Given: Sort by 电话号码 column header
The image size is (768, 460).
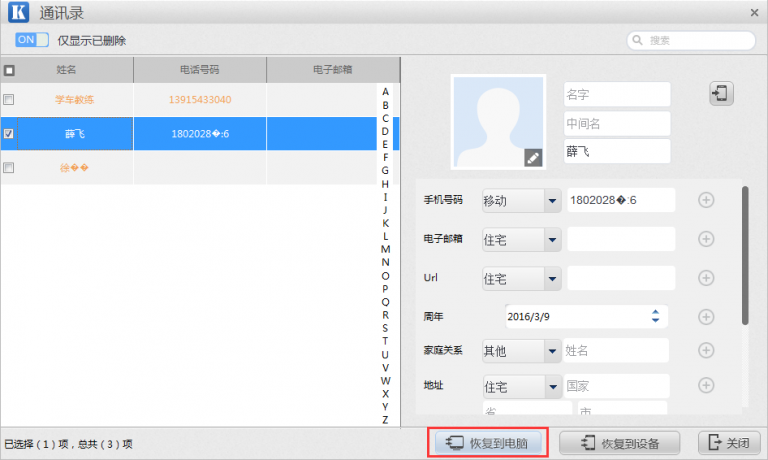Looking at the screenshot, I should 200,70.
